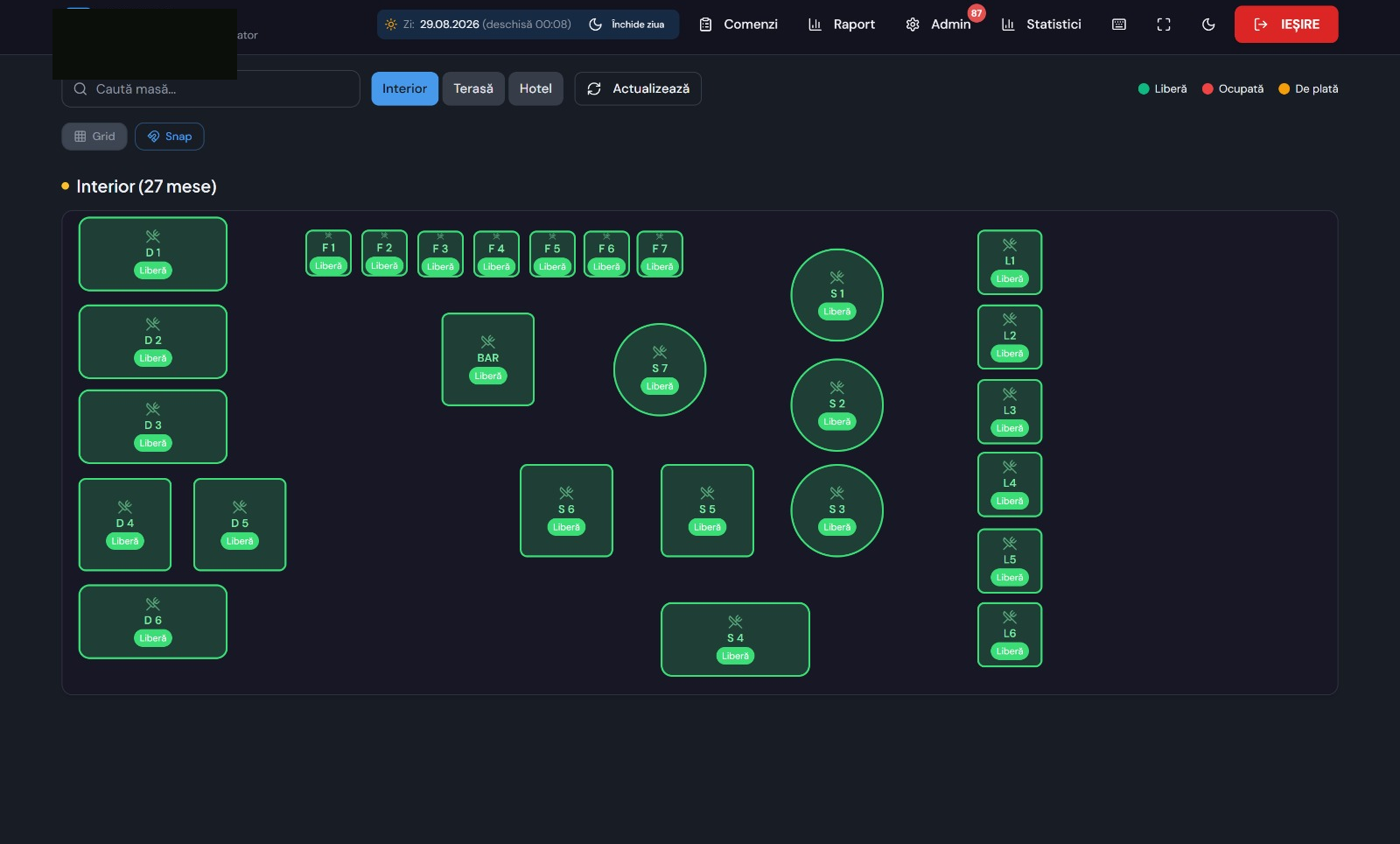1400x844 pixels.
Task: Open round table S 1
Action: coord(836,295)
